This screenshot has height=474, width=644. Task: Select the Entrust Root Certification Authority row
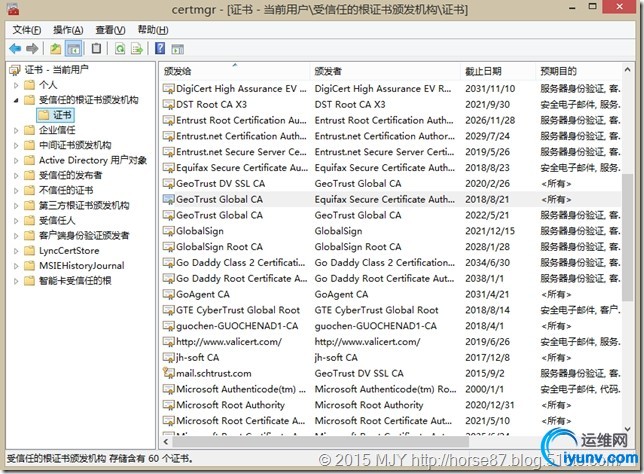[x=391, y=120]
